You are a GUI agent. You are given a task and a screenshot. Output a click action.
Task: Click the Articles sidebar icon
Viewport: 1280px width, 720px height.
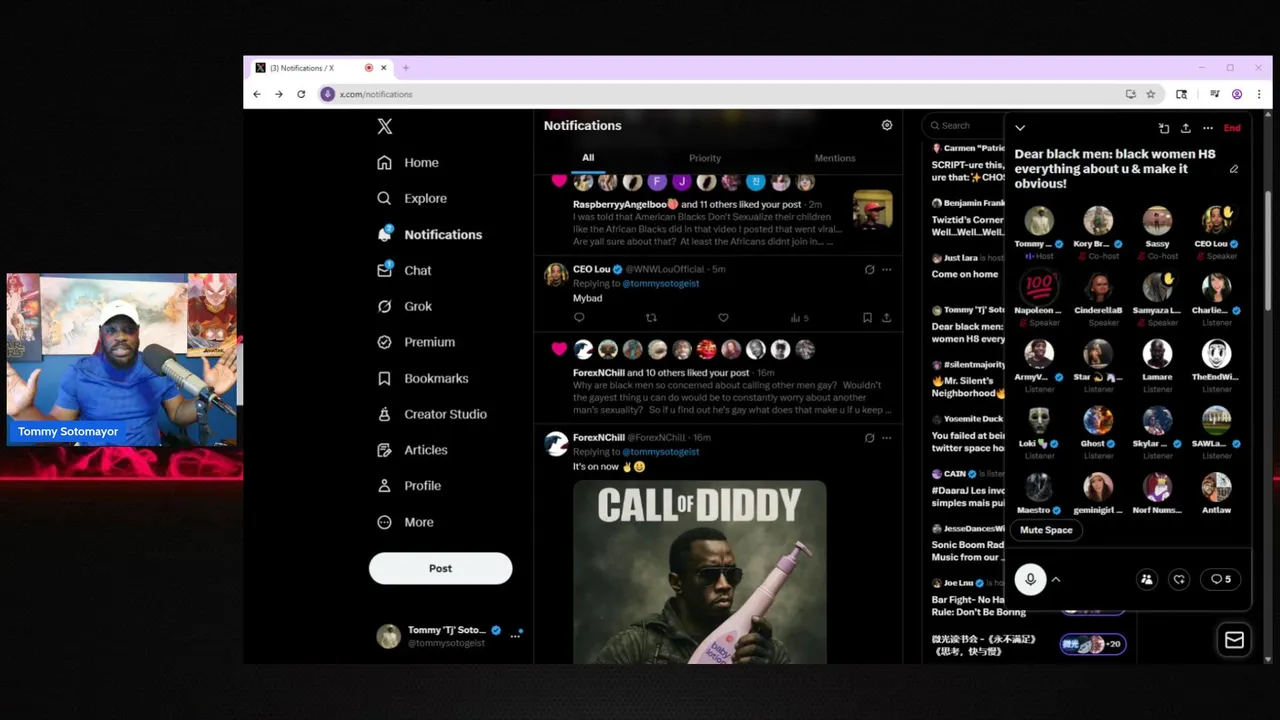384,450
